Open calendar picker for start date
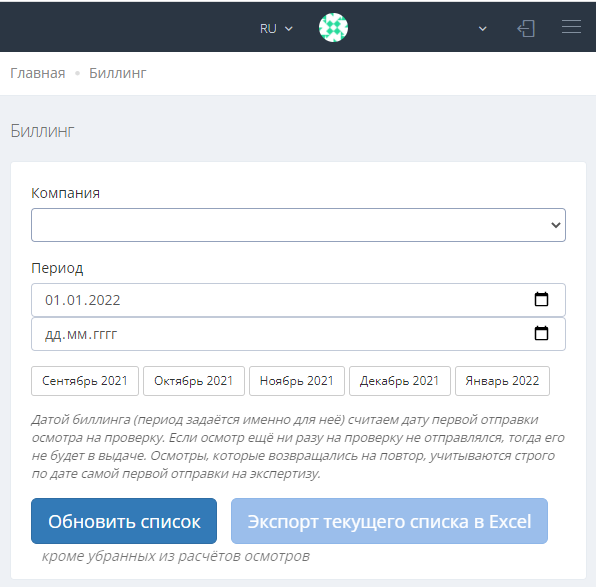 point(541,299)
